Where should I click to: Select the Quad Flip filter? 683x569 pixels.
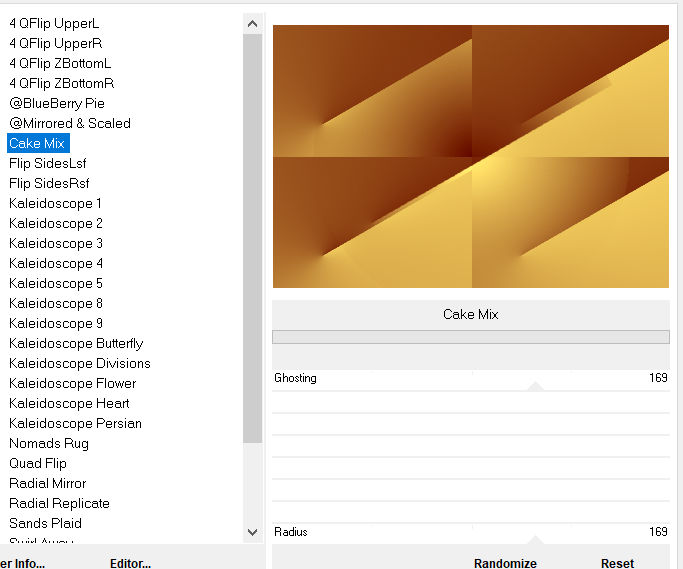click(39, 463)
